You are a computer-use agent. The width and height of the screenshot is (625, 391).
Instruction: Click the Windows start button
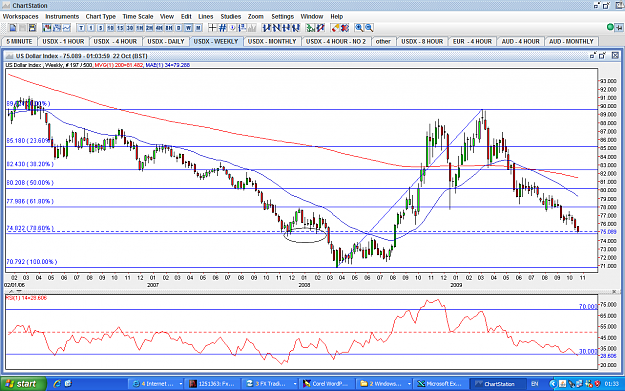pos(23,384)
